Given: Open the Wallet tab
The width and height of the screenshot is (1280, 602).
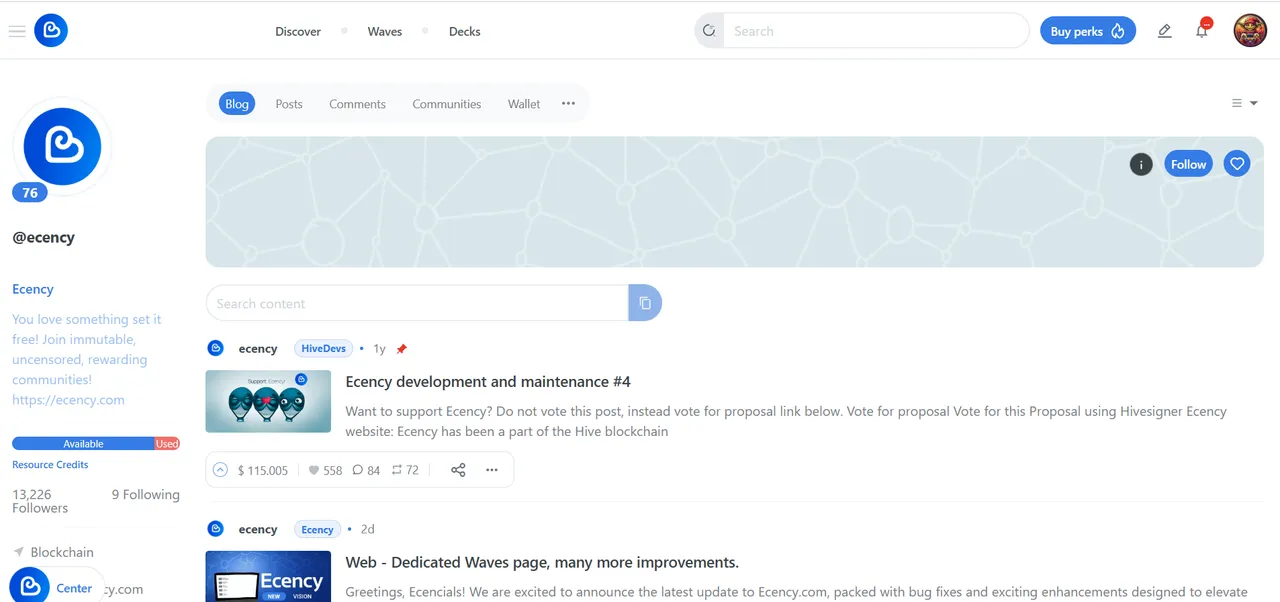Looking at the screenshot, I should click(x=524, y=103).
